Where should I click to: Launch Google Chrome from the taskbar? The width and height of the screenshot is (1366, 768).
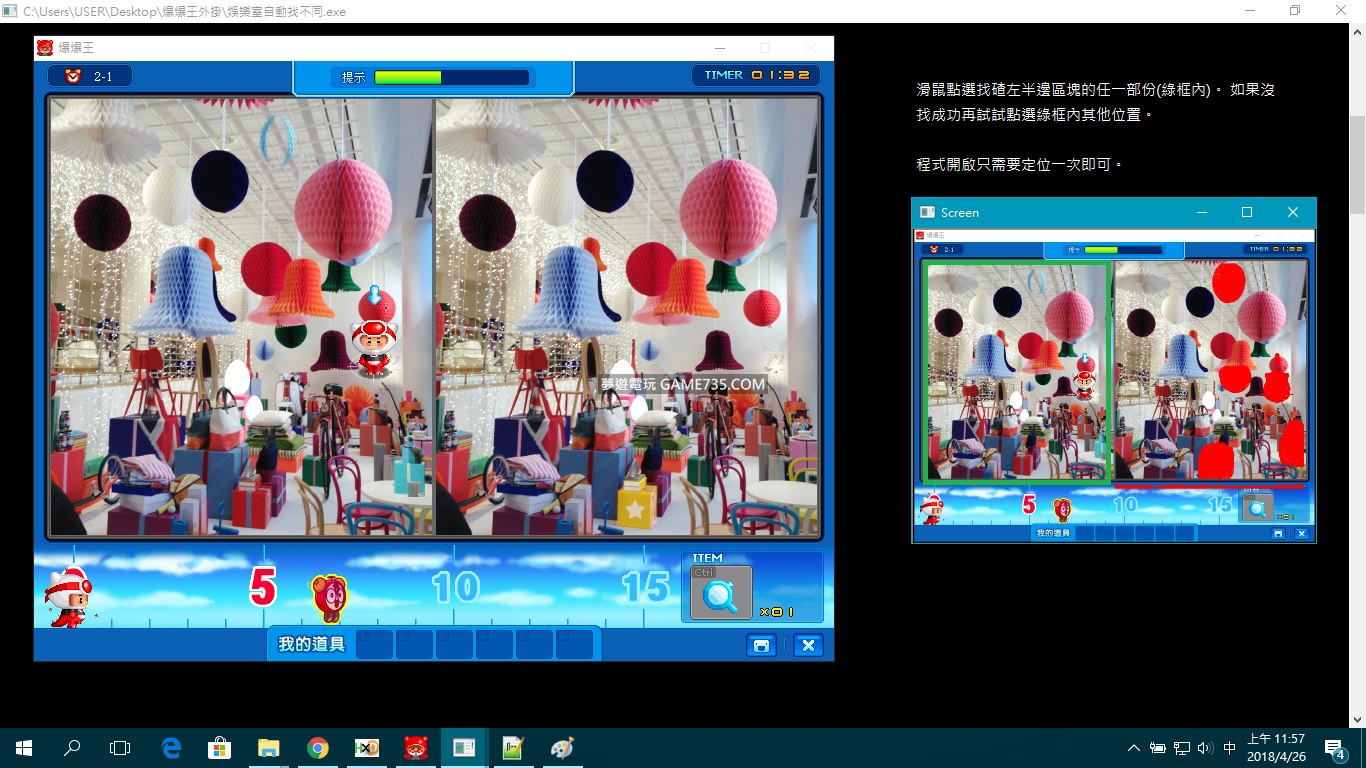pyautogui.click(x=318, y=748)
